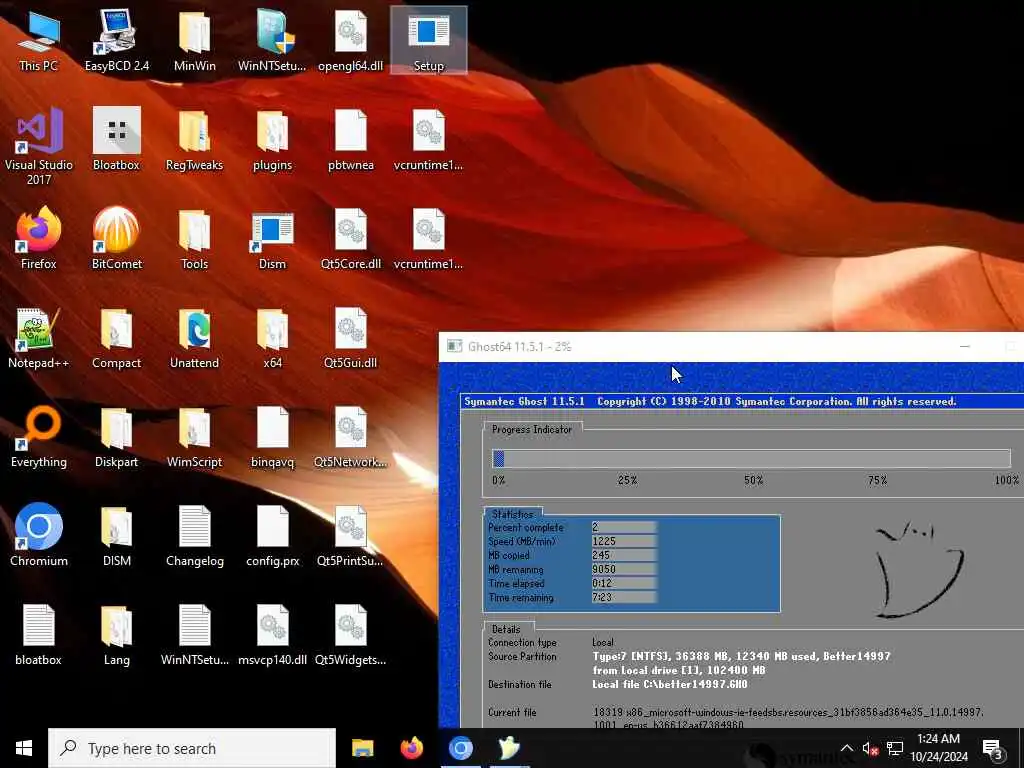Select the opengl64.dll file
This screenshot has height=768, width=1024.
pos(351,40)
